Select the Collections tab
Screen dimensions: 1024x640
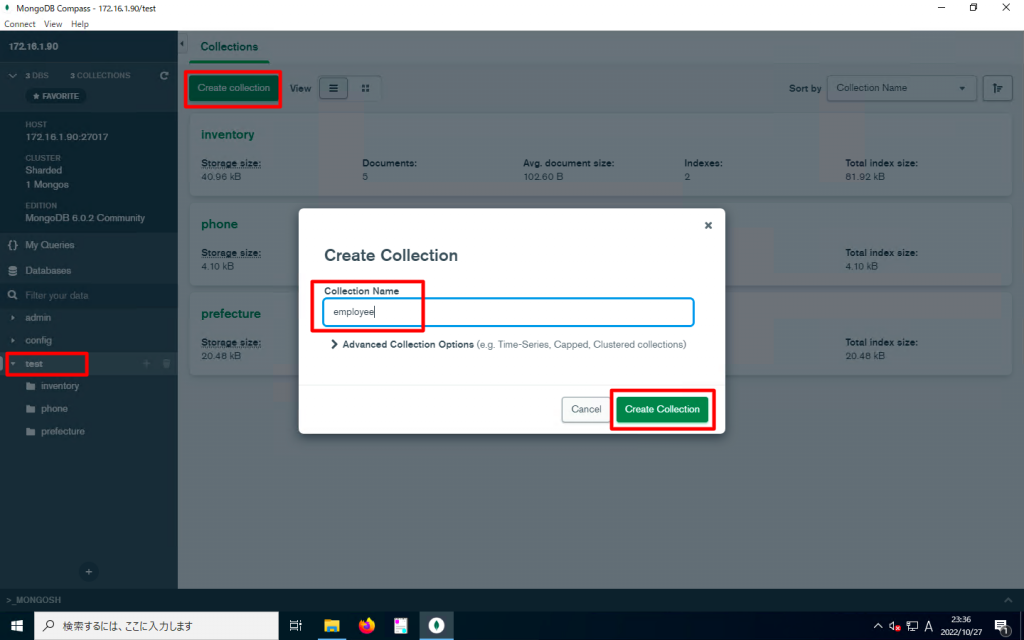click(229, 46)
